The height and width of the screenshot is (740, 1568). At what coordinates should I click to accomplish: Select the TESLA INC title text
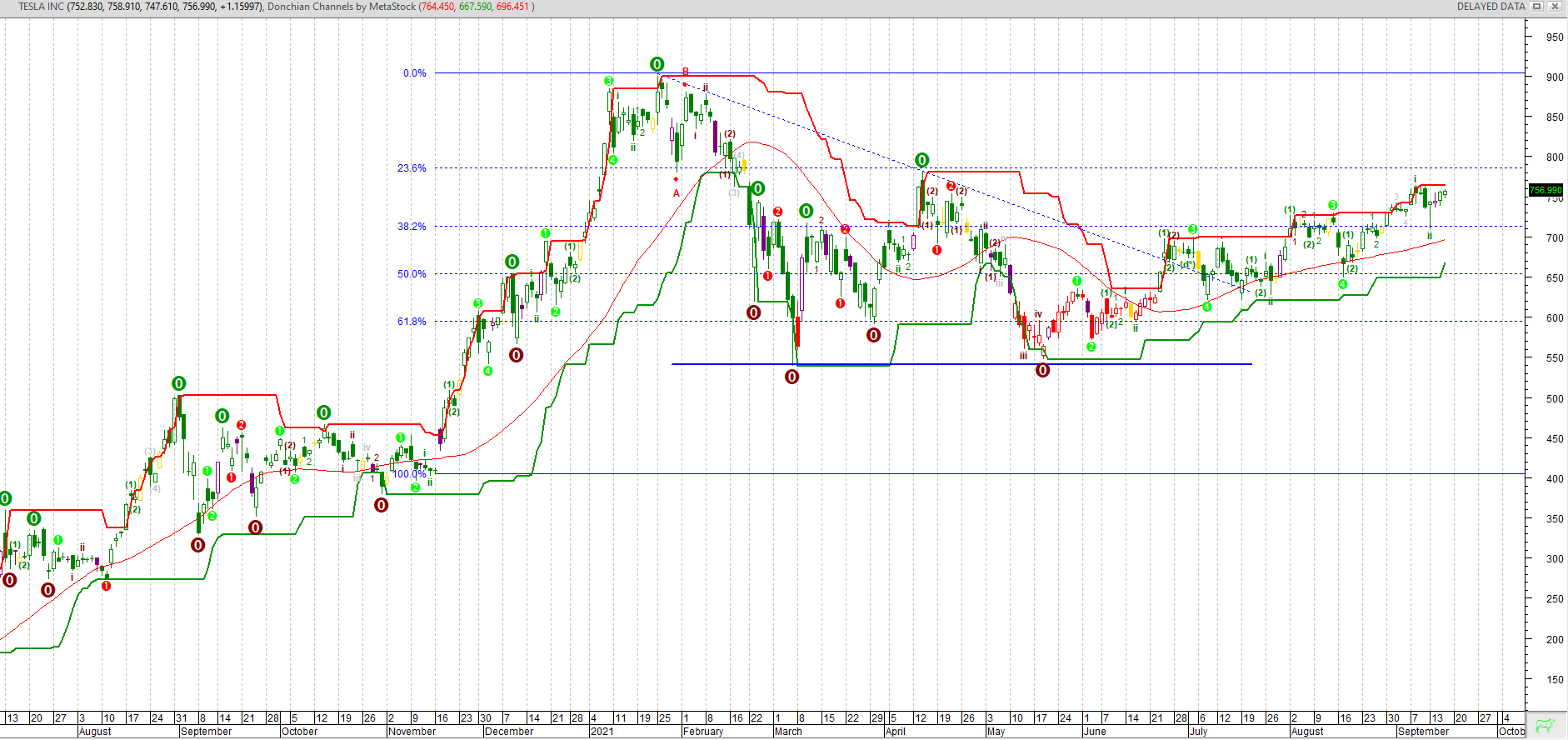point(41,7)
